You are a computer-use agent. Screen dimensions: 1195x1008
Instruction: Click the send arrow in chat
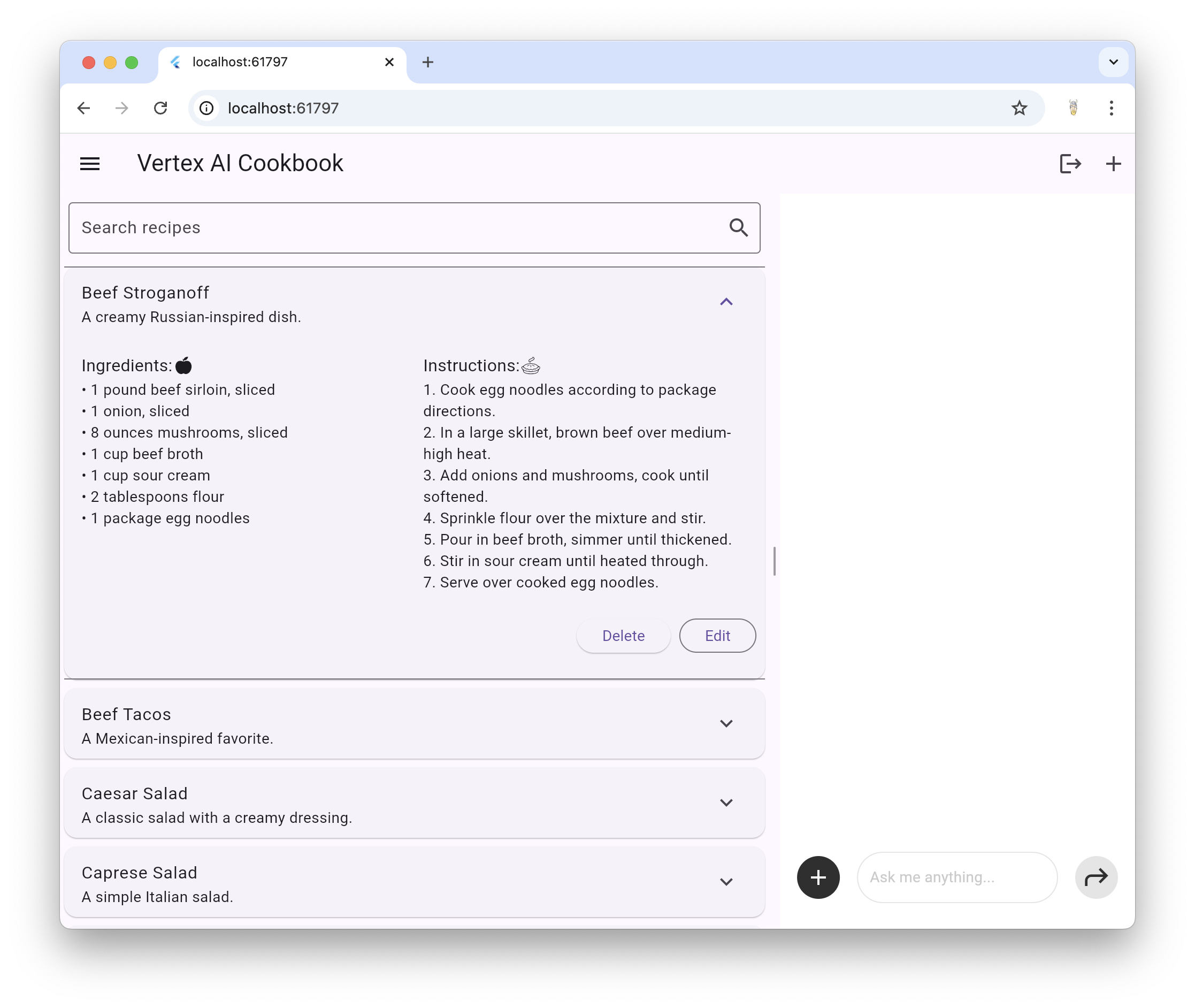1096,877
